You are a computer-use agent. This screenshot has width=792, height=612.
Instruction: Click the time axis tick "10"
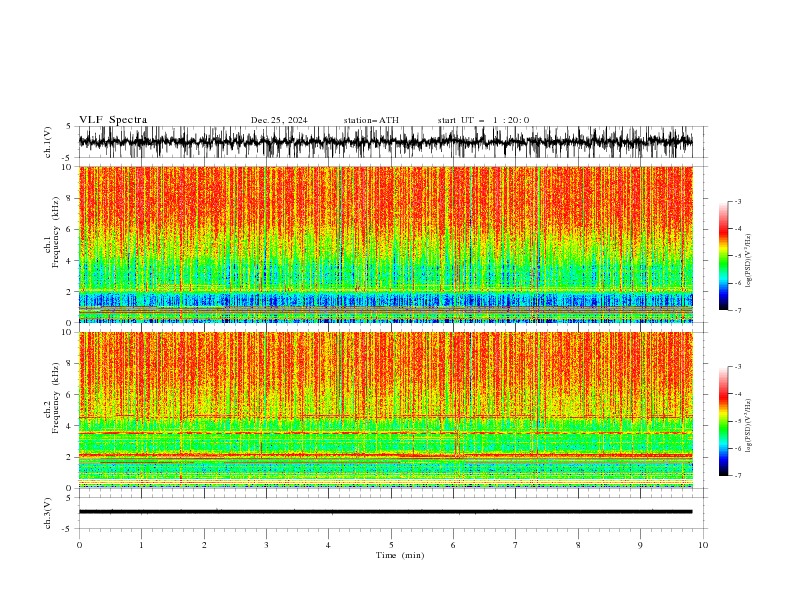click(703, 545)
